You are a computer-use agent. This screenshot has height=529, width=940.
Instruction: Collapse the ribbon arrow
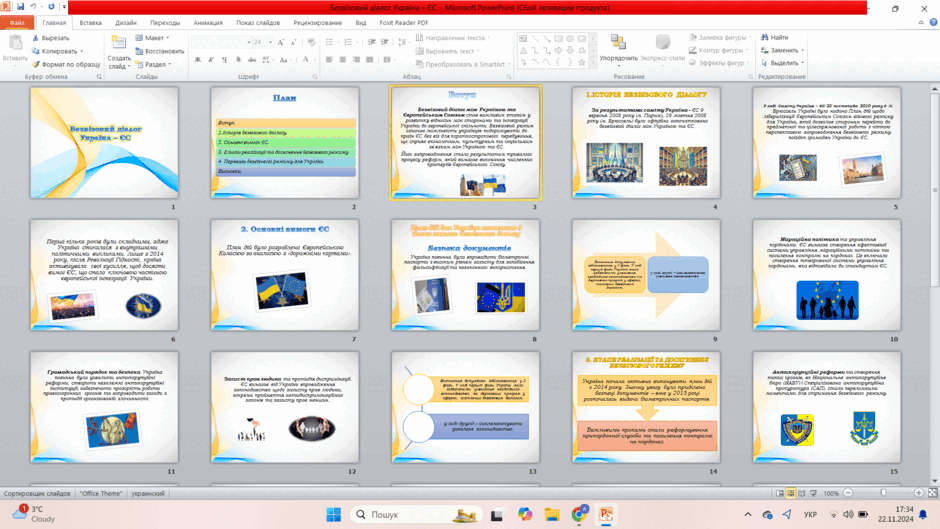coord(921,22)
